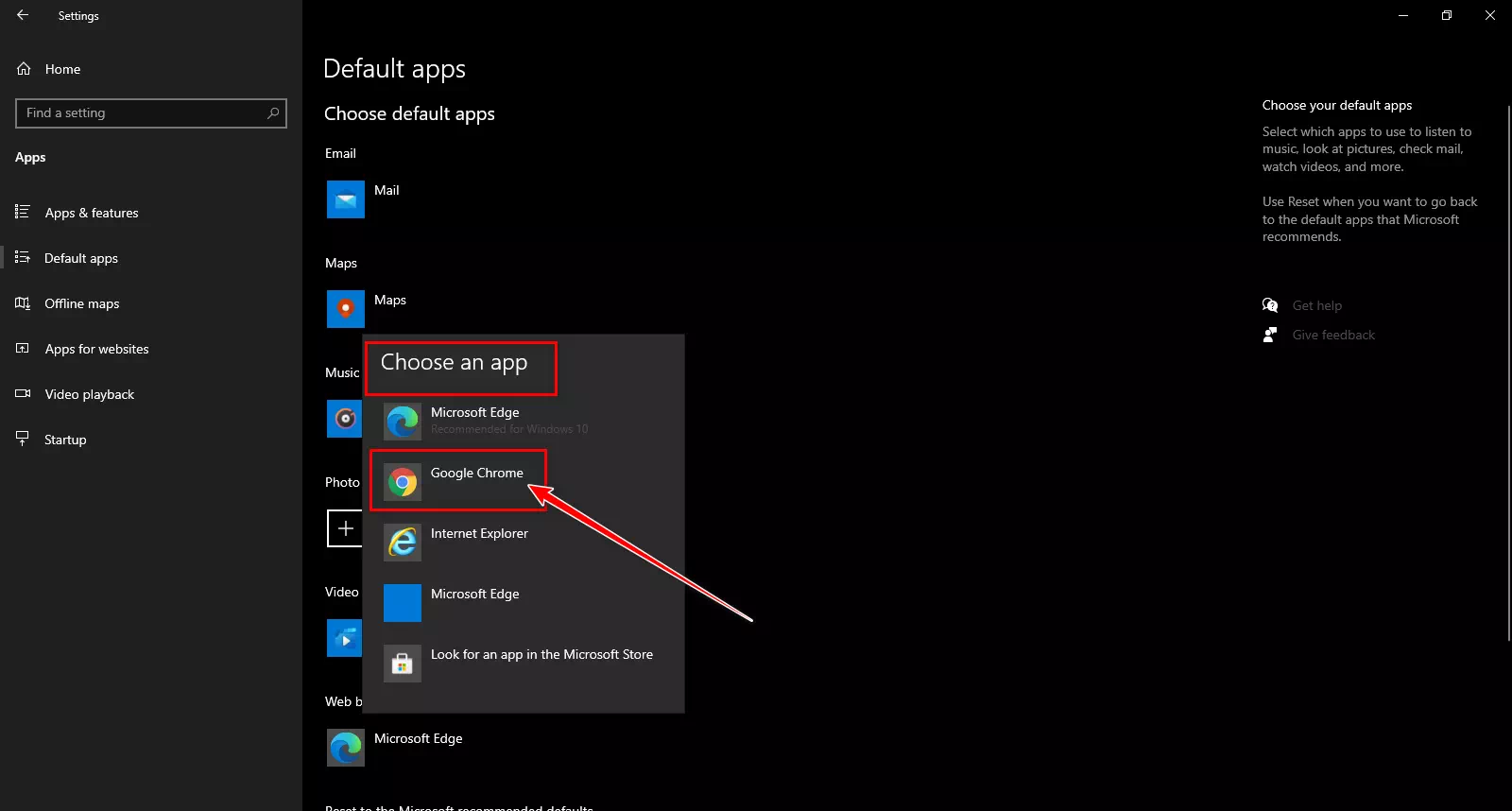Click the Offline maps icon
1512x811 pixels.
pos(23,302)
